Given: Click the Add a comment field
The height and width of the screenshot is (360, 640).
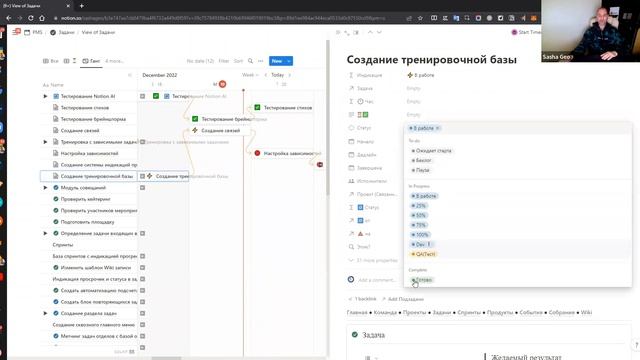Looking at the screenshot, I should click(x=377, y=280).
